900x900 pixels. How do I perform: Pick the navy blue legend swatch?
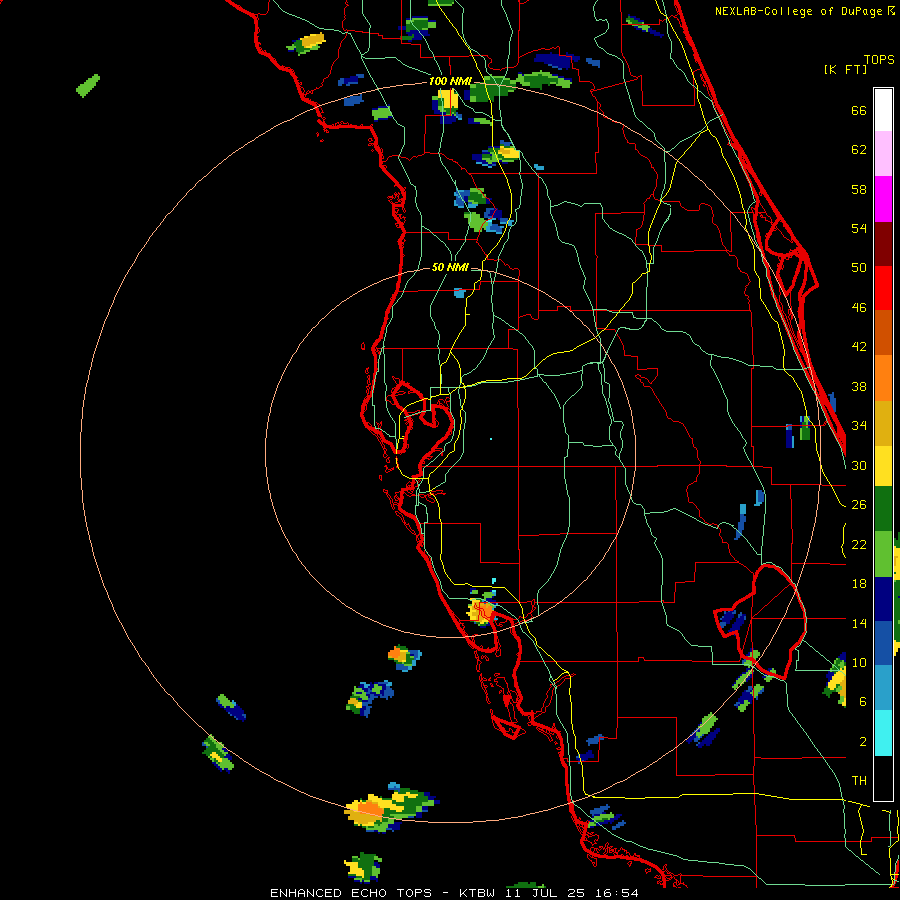[883, 599]
